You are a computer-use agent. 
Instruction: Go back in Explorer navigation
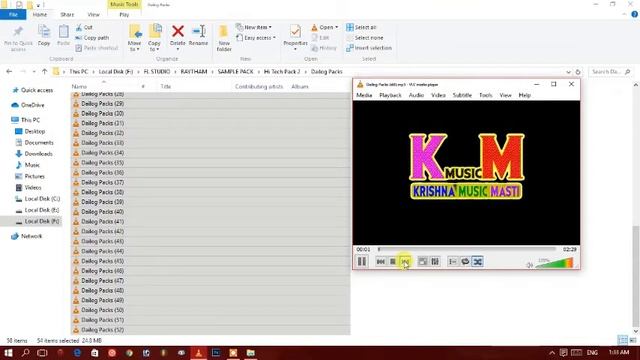coord(9,71)
